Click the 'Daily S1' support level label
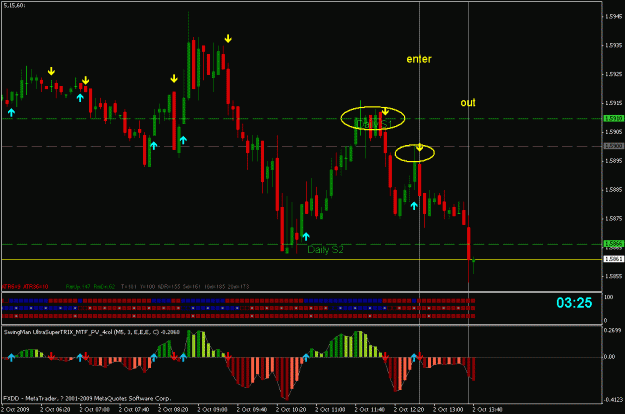This screenshot has width=625, height=414. [x=374, y=124]
